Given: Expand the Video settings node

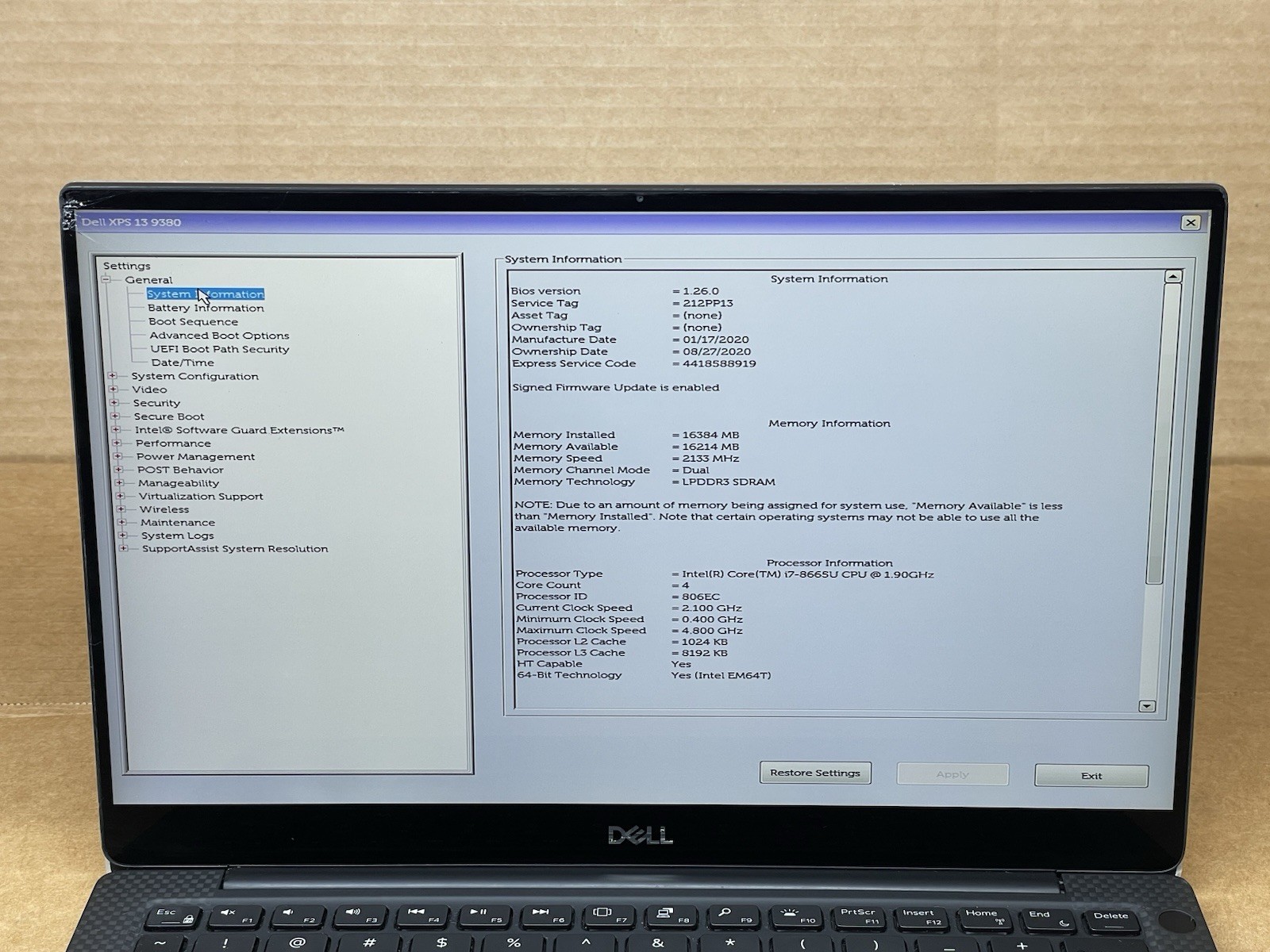Looking at the screenshot, I should click(113, 390).
